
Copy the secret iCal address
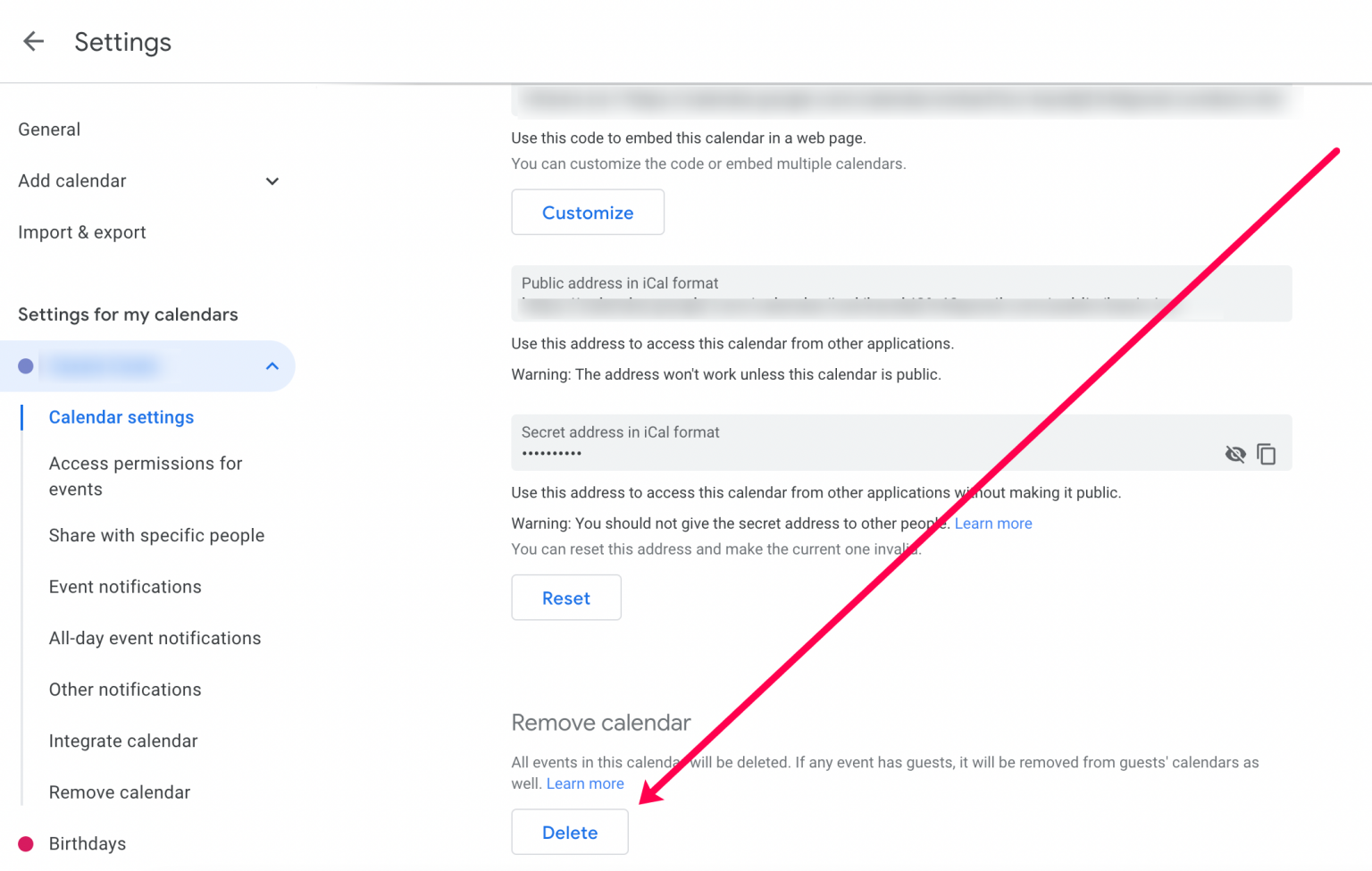click(1267, 454)
